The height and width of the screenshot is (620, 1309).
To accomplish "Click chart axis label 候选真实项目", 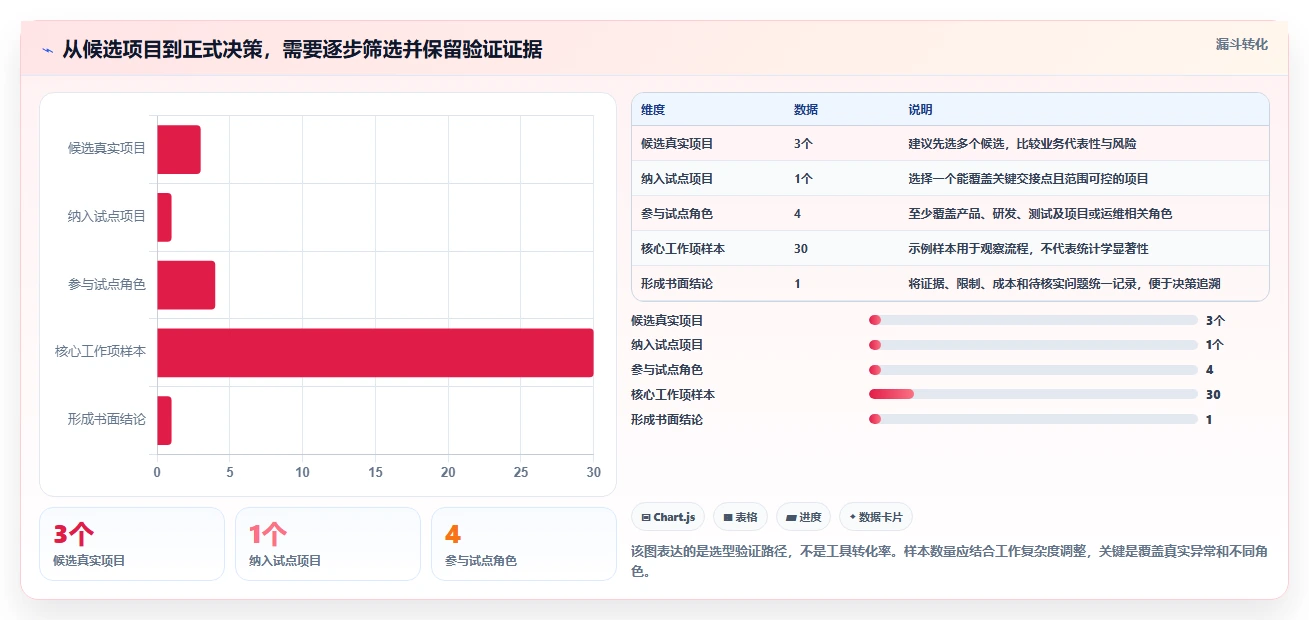I will click(106, 149).
